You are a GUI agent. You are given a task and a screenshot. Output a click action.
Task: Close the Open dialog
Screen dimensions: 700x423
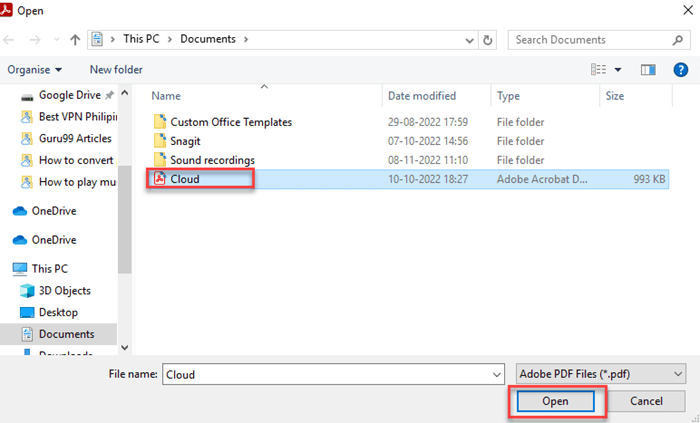tap(688, 10)
